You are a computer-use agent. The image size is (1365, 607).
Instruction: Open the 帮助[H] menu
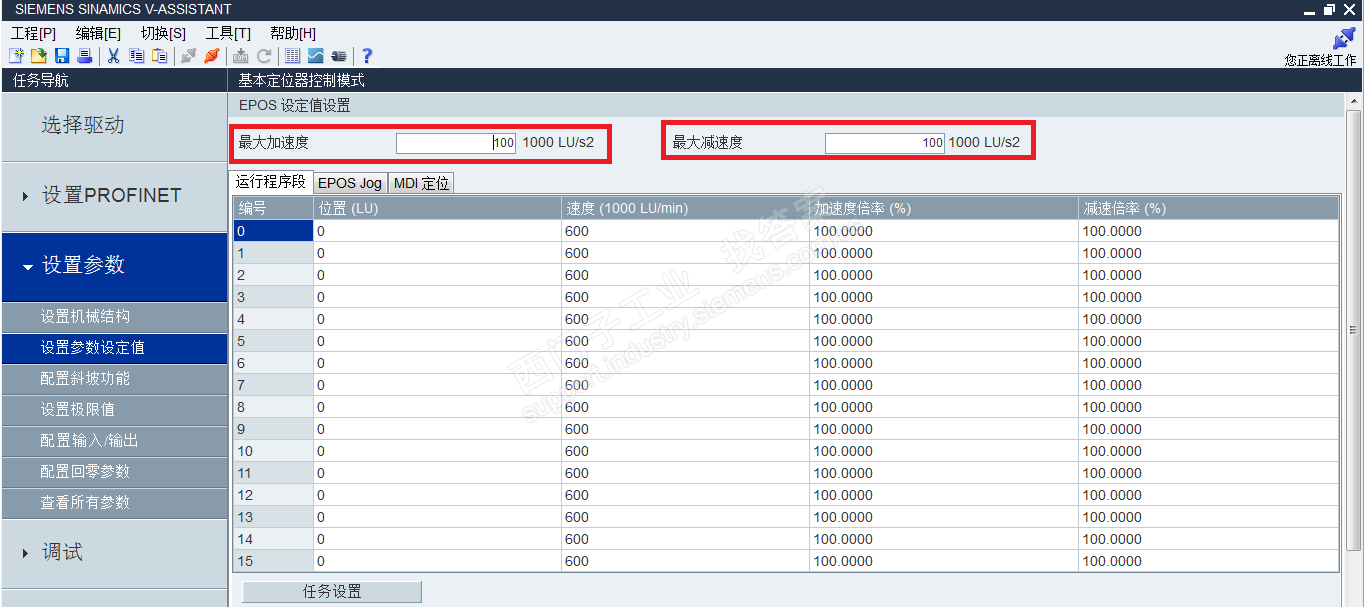tap(293, 33)
